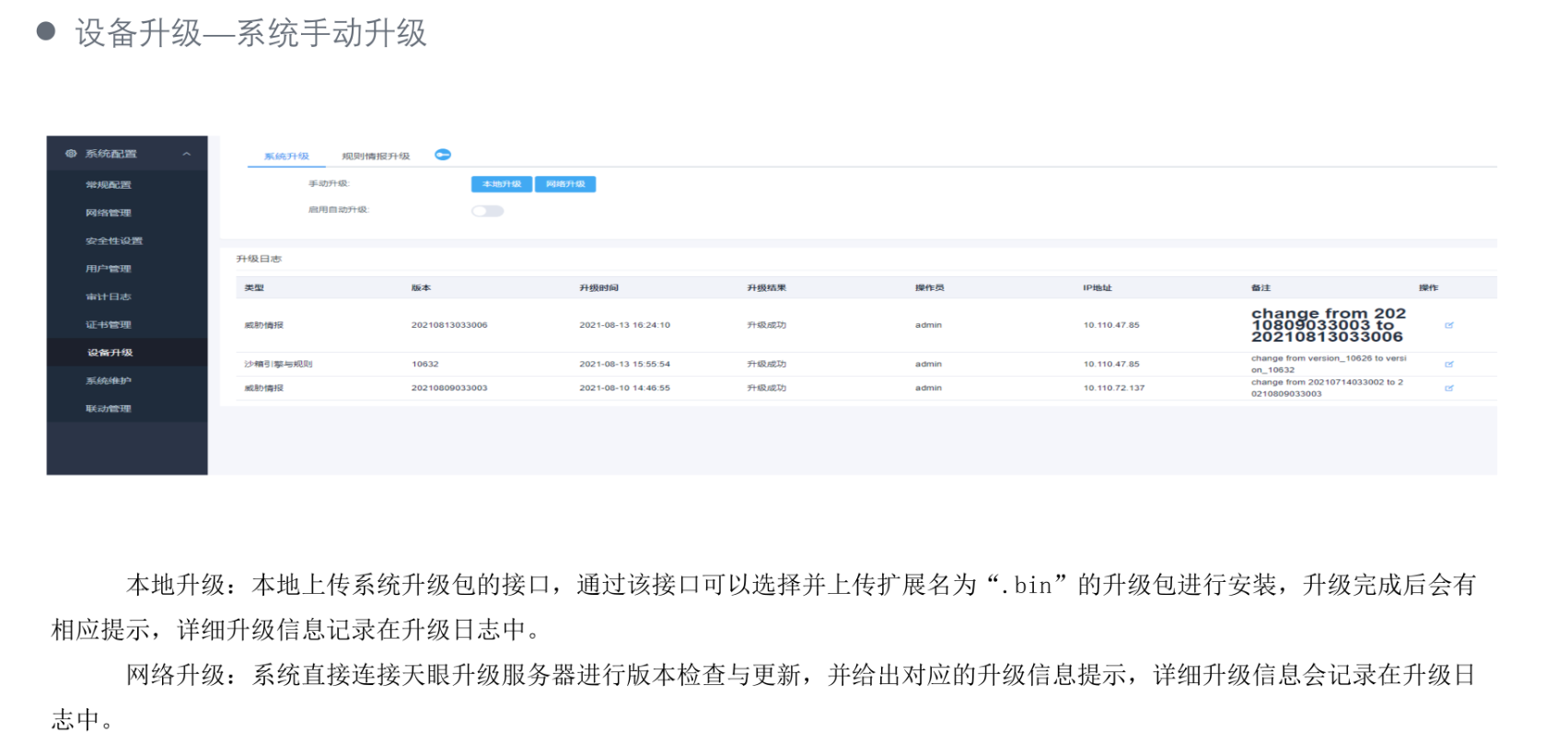
Task: Click the 本地升级 button
Action: pyautogui.click(x=502, y=184)
